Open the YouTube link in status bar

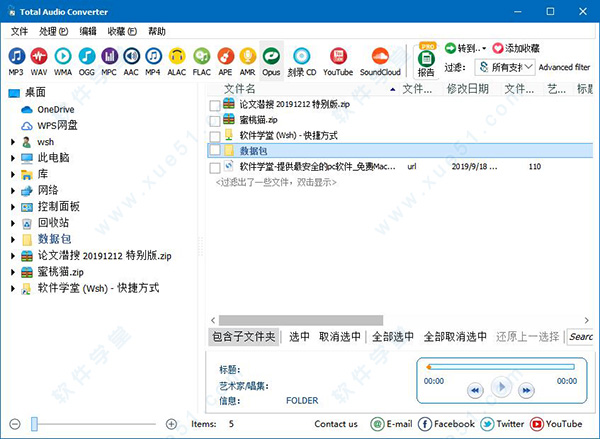pyautogui.click(x=556, y=424)
